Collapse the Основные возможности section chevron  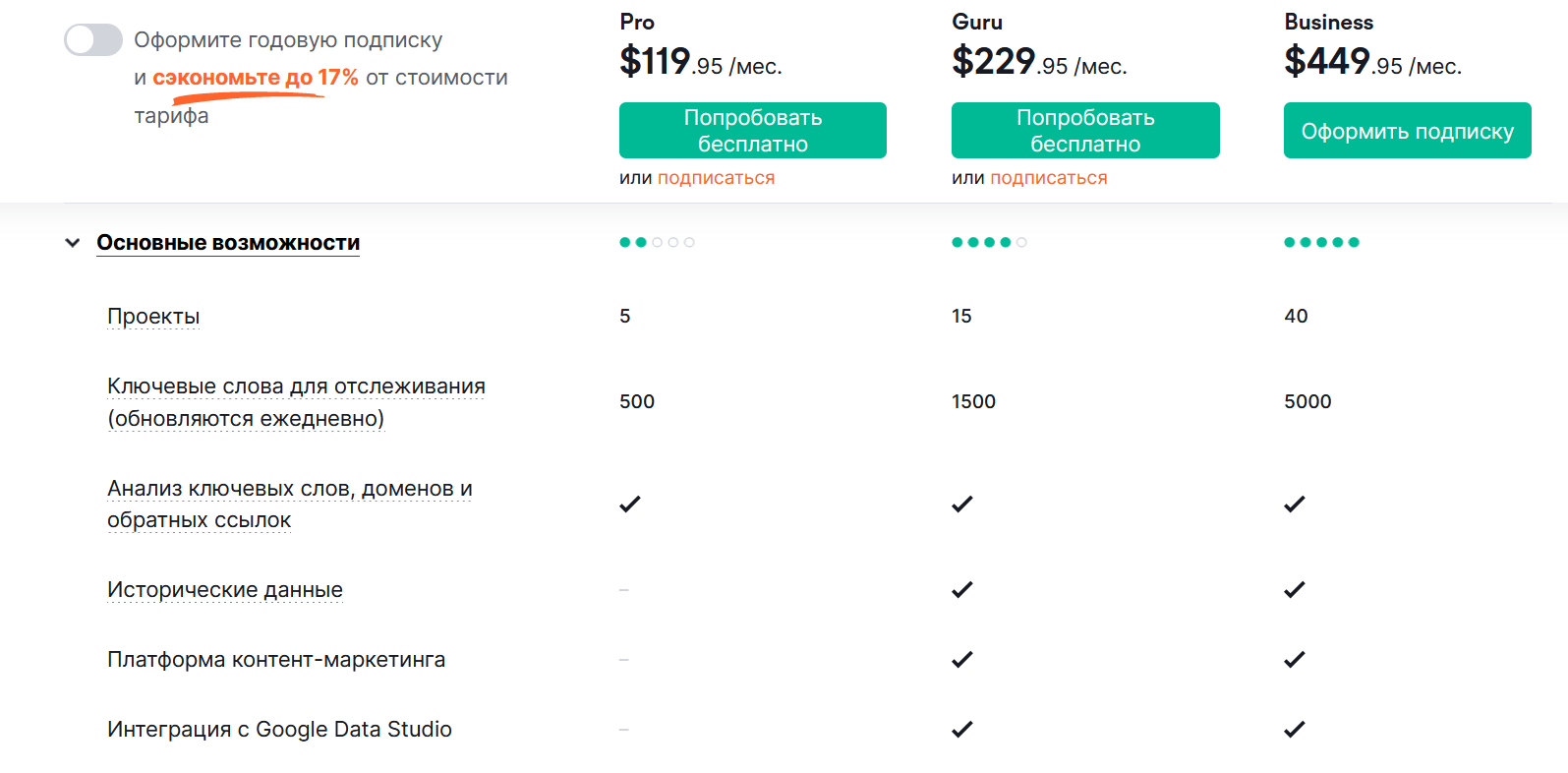pos(72,243)
